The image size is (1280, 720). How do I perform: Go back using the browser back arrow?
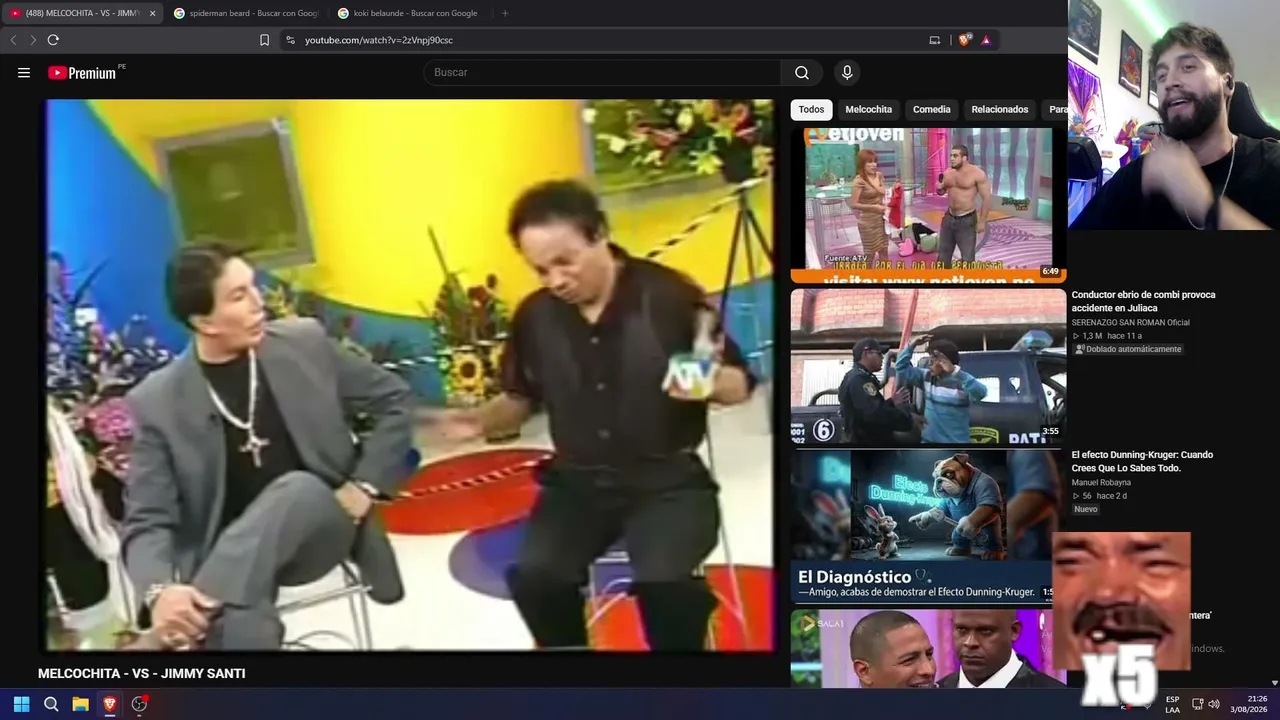click(x=13, y=40)
